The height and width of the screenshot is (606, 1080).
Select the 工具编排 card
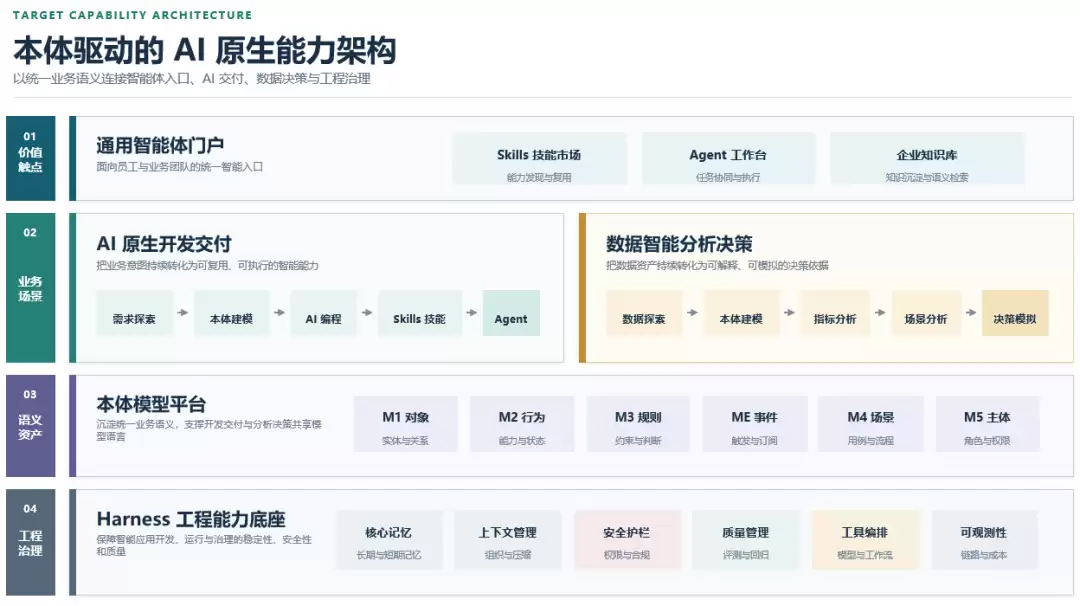pyautogui.click(x=865, y=540)
